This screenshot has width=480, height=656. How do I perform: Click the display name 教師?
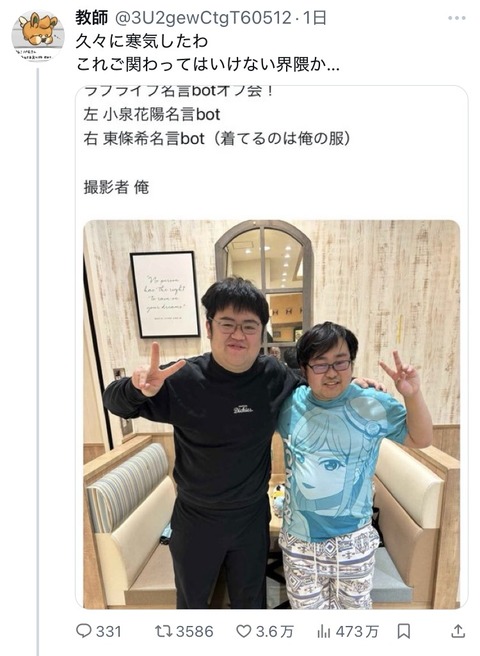[x=92, y=18]
